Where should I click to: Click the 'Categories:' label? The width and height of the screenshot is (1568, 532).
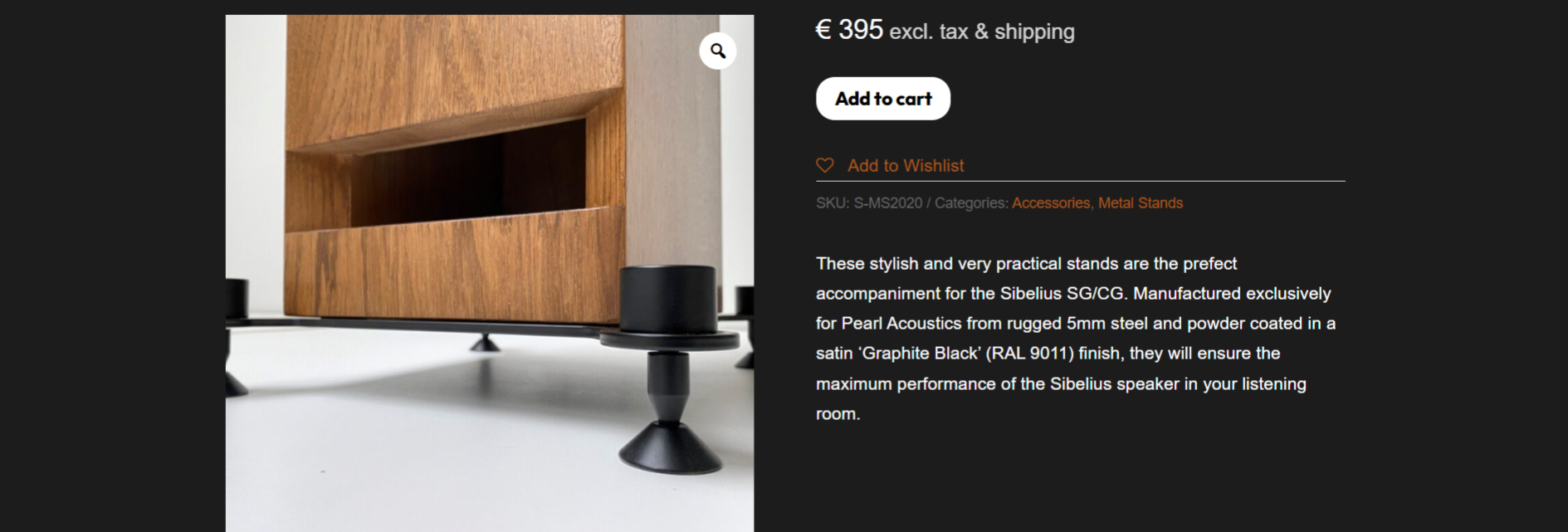click(x=971, y=203)
